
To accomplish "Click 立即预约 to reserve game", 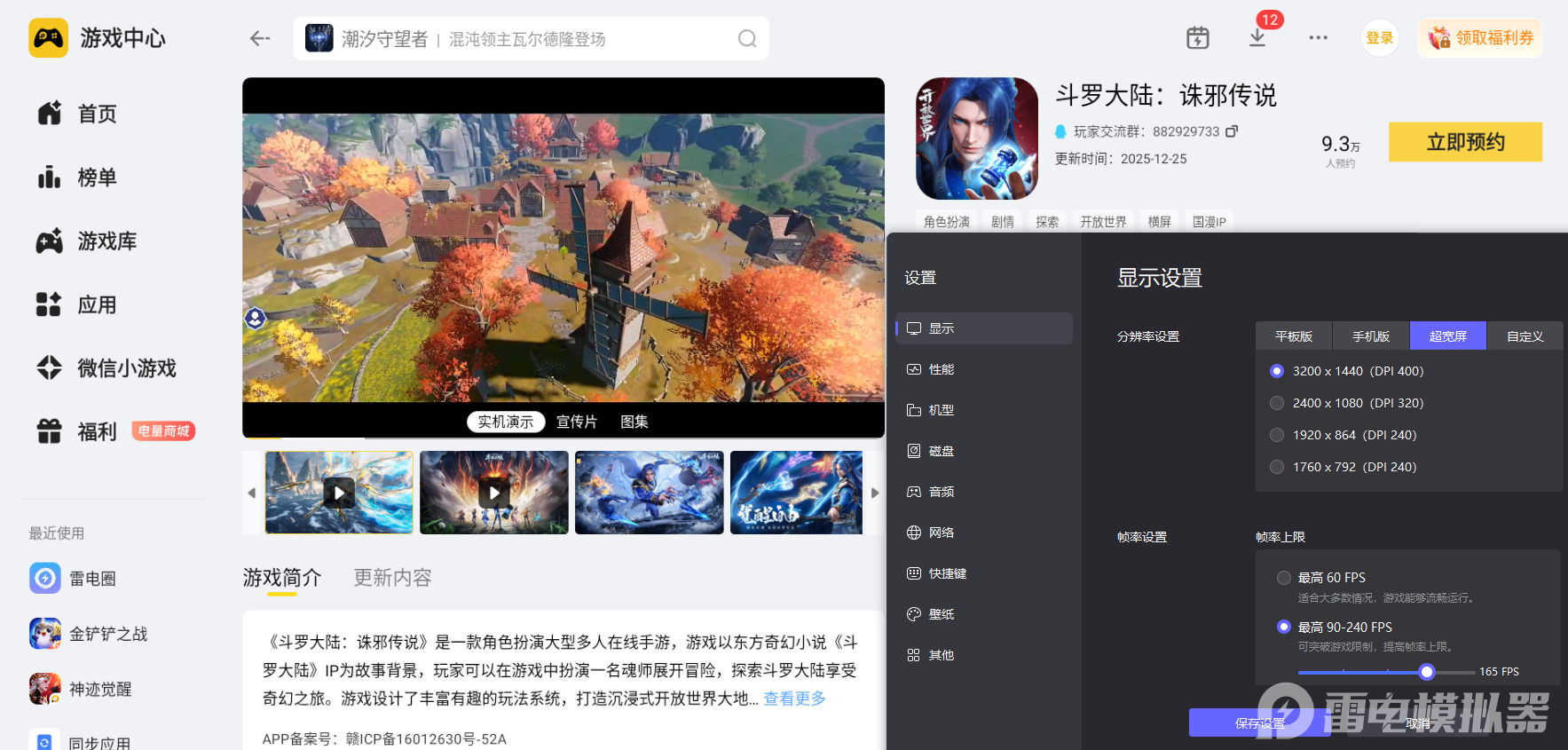I will 1466,142.
